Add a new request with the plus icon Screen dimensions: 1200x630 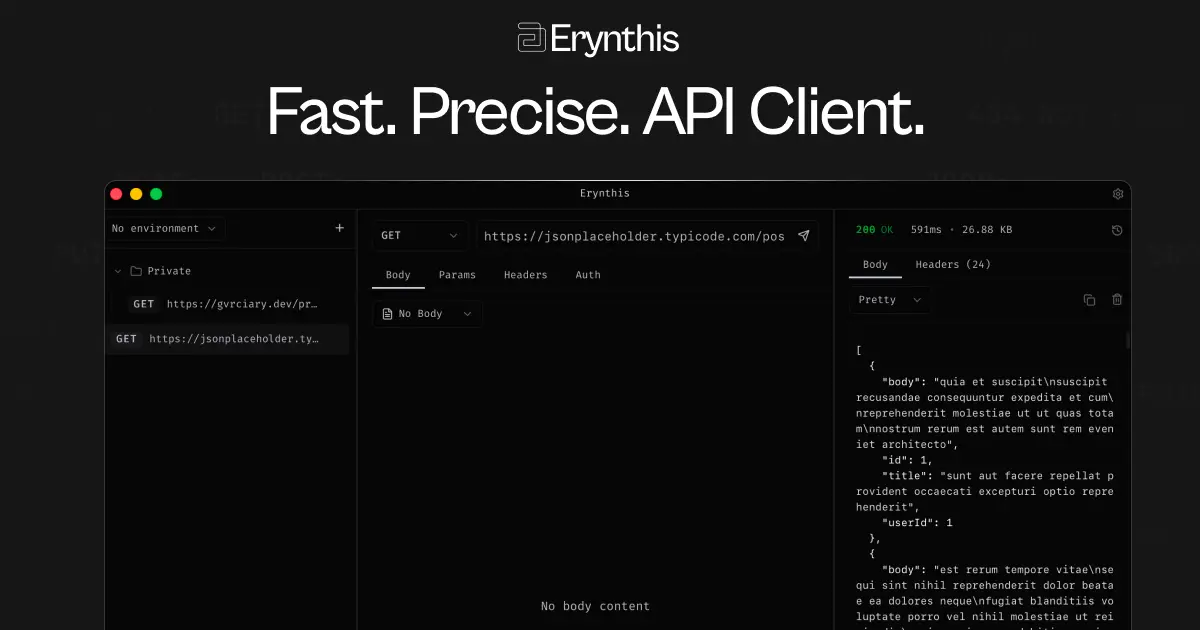[x=341, y=228]
